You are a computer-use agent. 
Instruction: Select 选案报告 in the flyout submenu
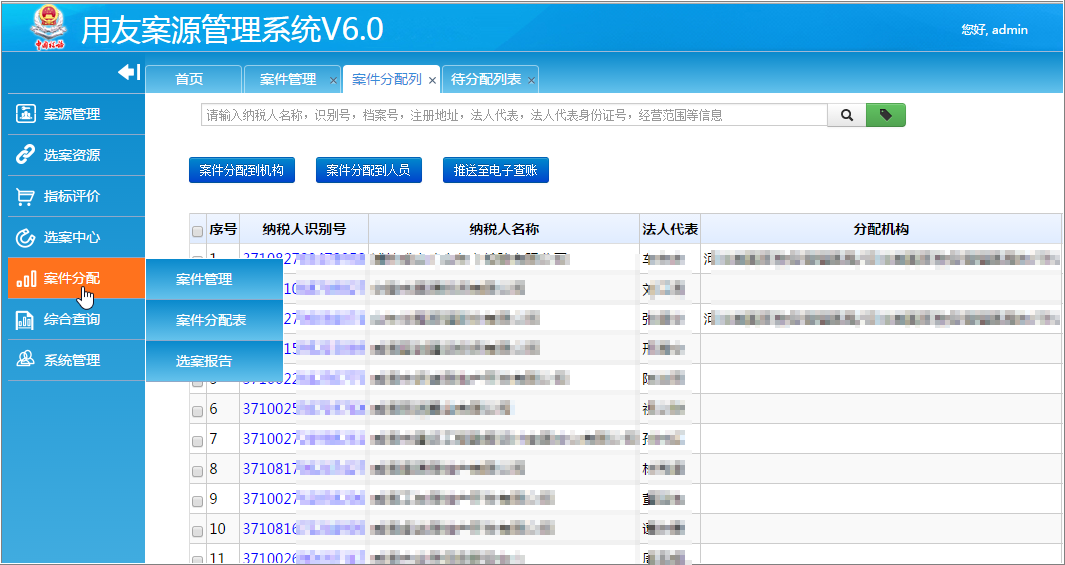click(214, 361)
